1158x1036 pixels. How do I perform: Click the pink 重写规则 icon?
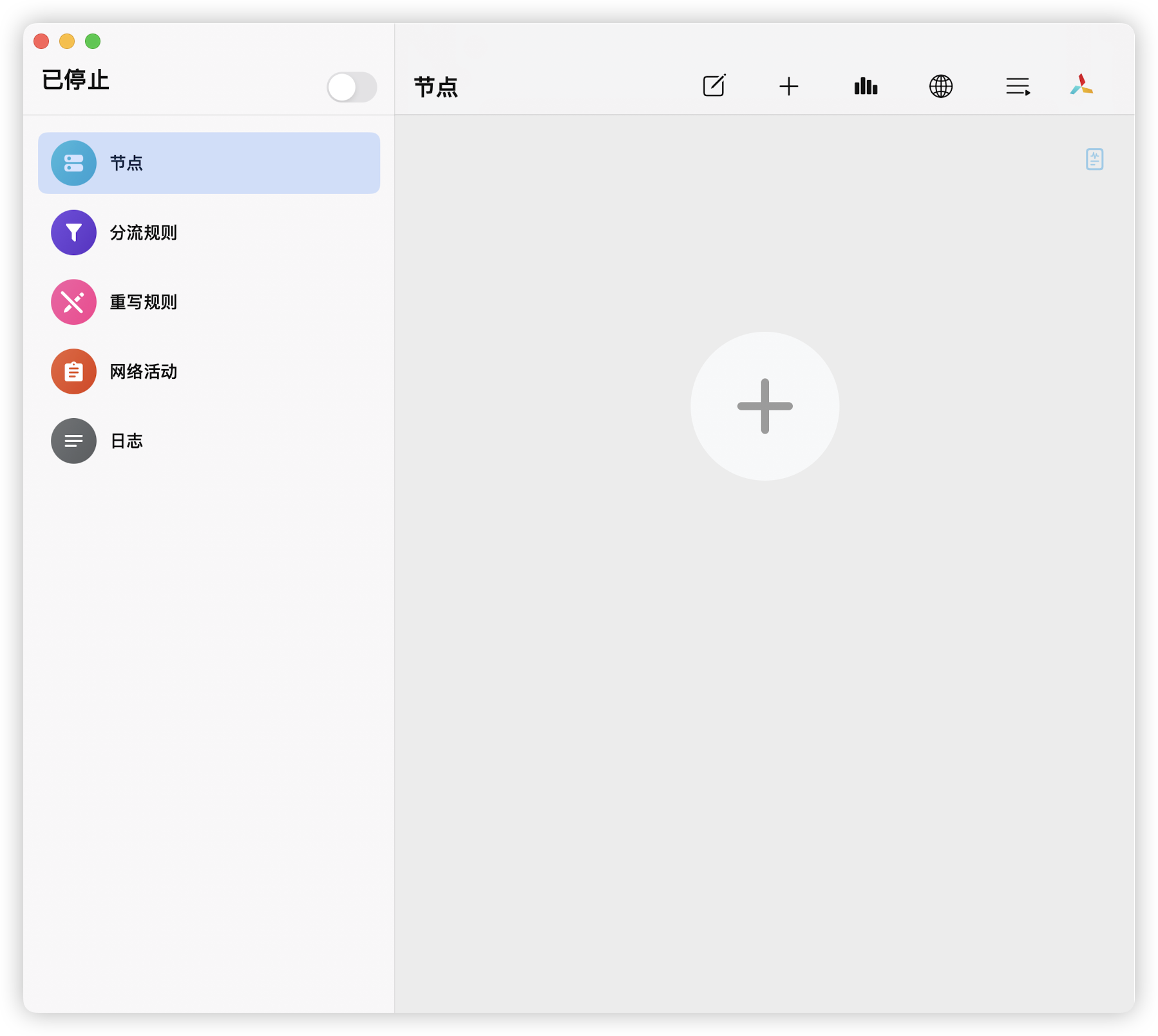[x=73, y=302]
